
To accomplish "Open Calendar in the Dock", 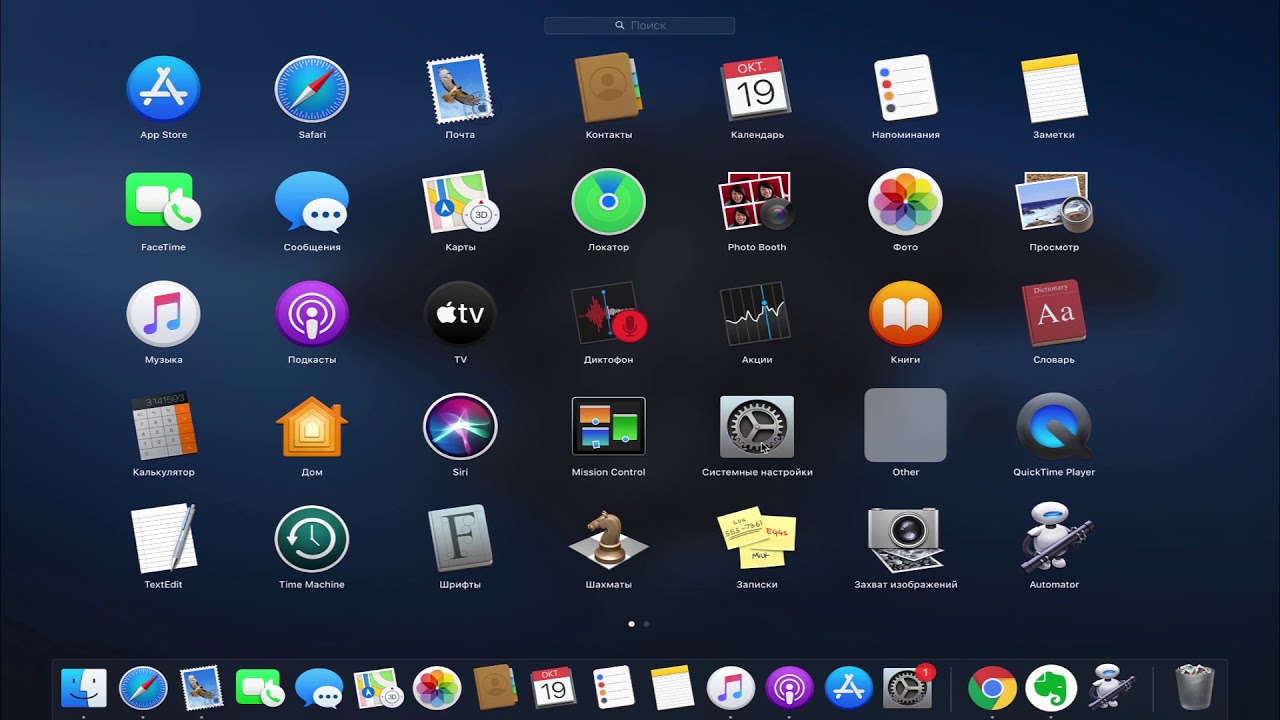I will click(x=554, y=688).
